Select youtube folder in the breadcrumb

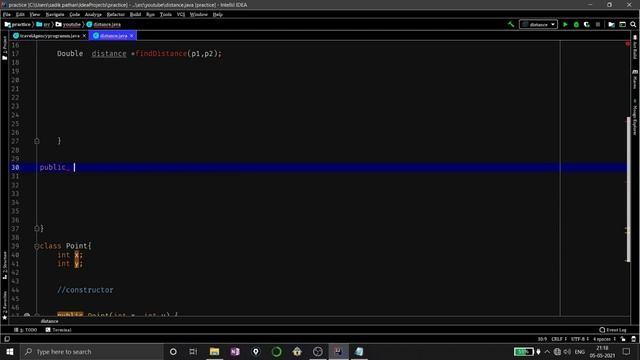68,24
